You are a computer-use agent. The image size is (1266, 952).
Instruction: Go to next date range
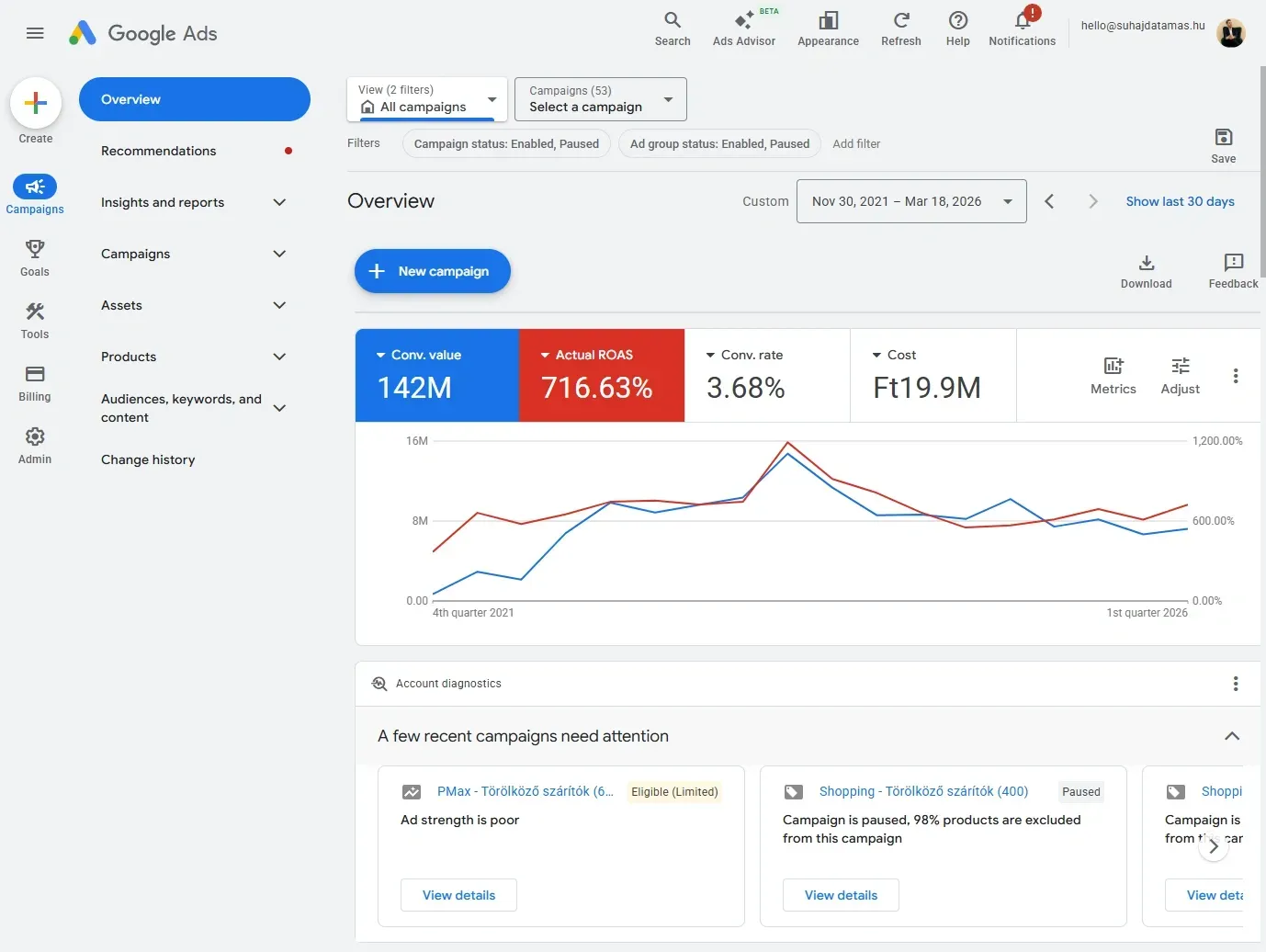coord(1092,201)
